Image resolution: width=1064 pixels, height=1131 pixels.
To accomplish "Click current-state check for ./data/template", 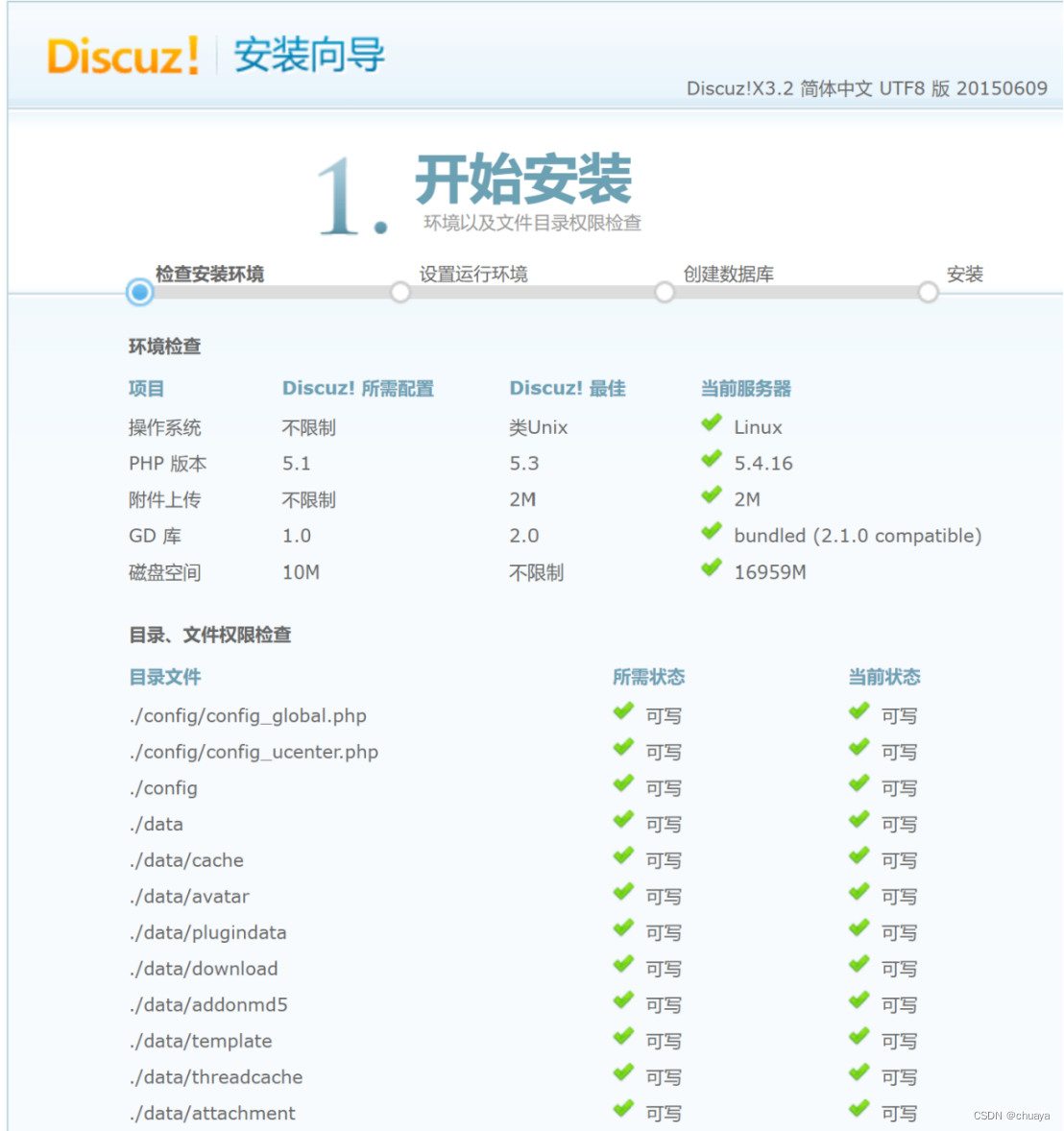I will pos(859,1037).
